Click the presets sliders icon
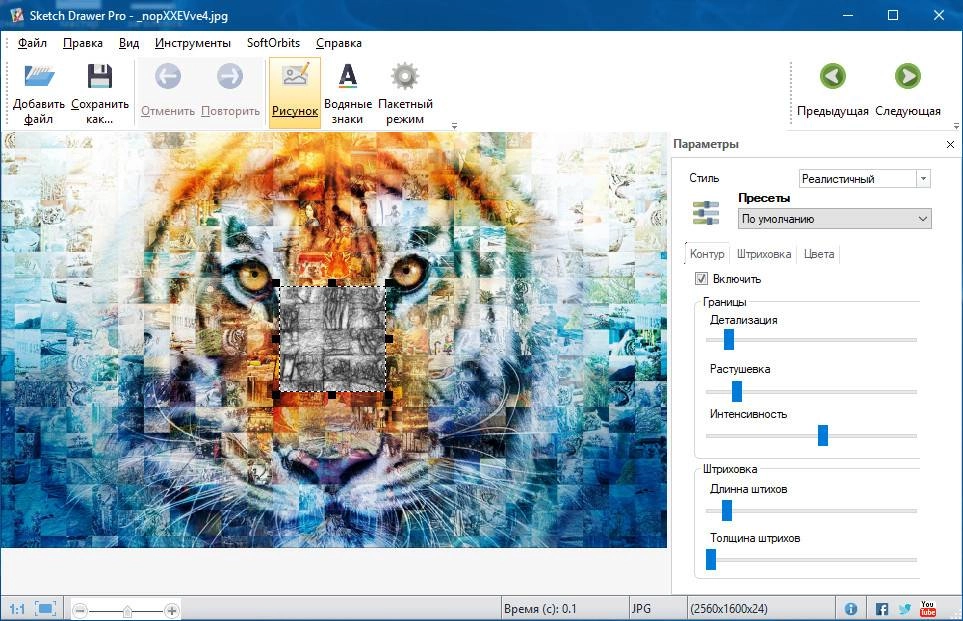 pyautogui.click(x=706, y=213)
